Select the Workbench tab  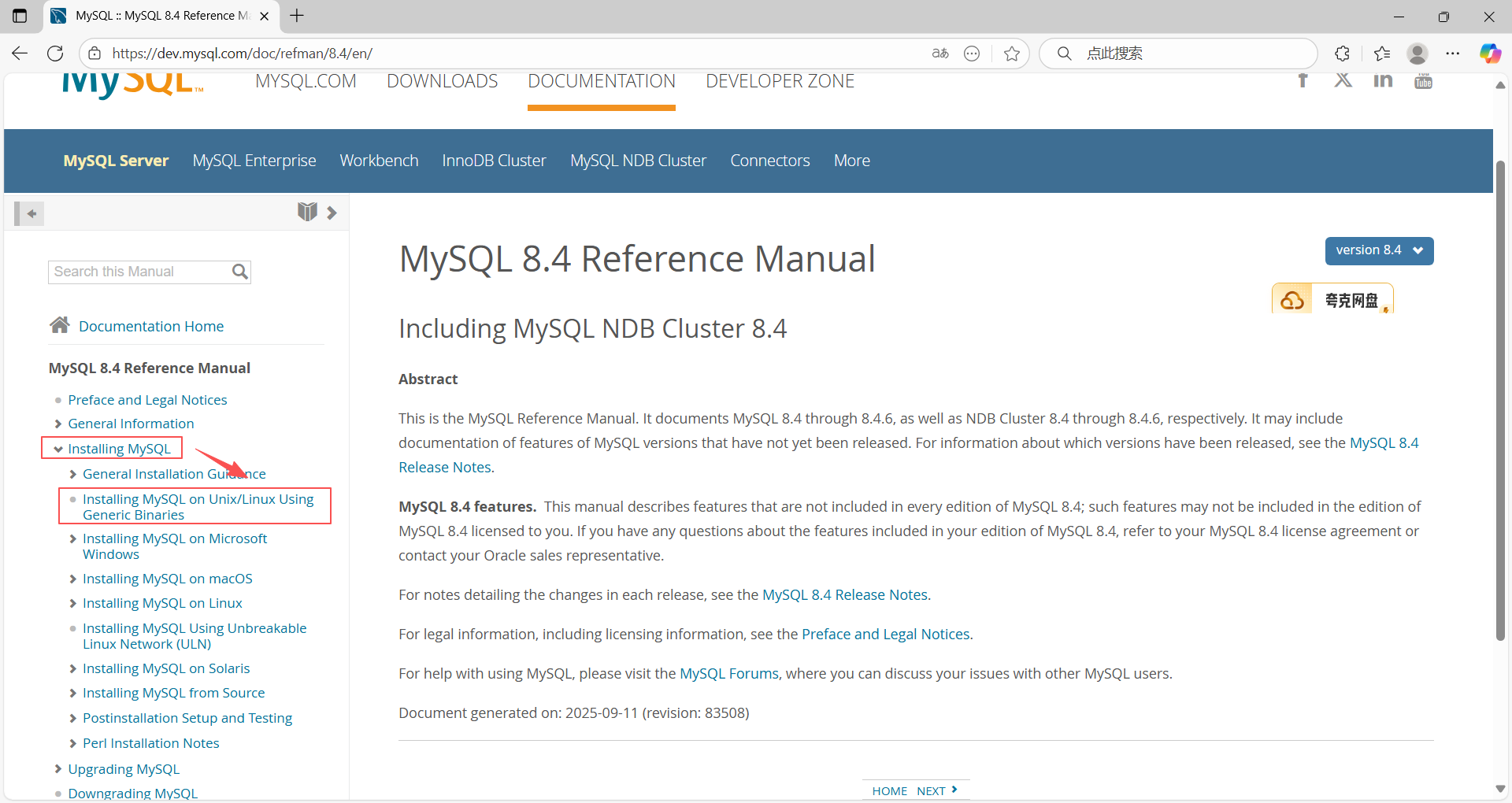(x=379, y=161)
